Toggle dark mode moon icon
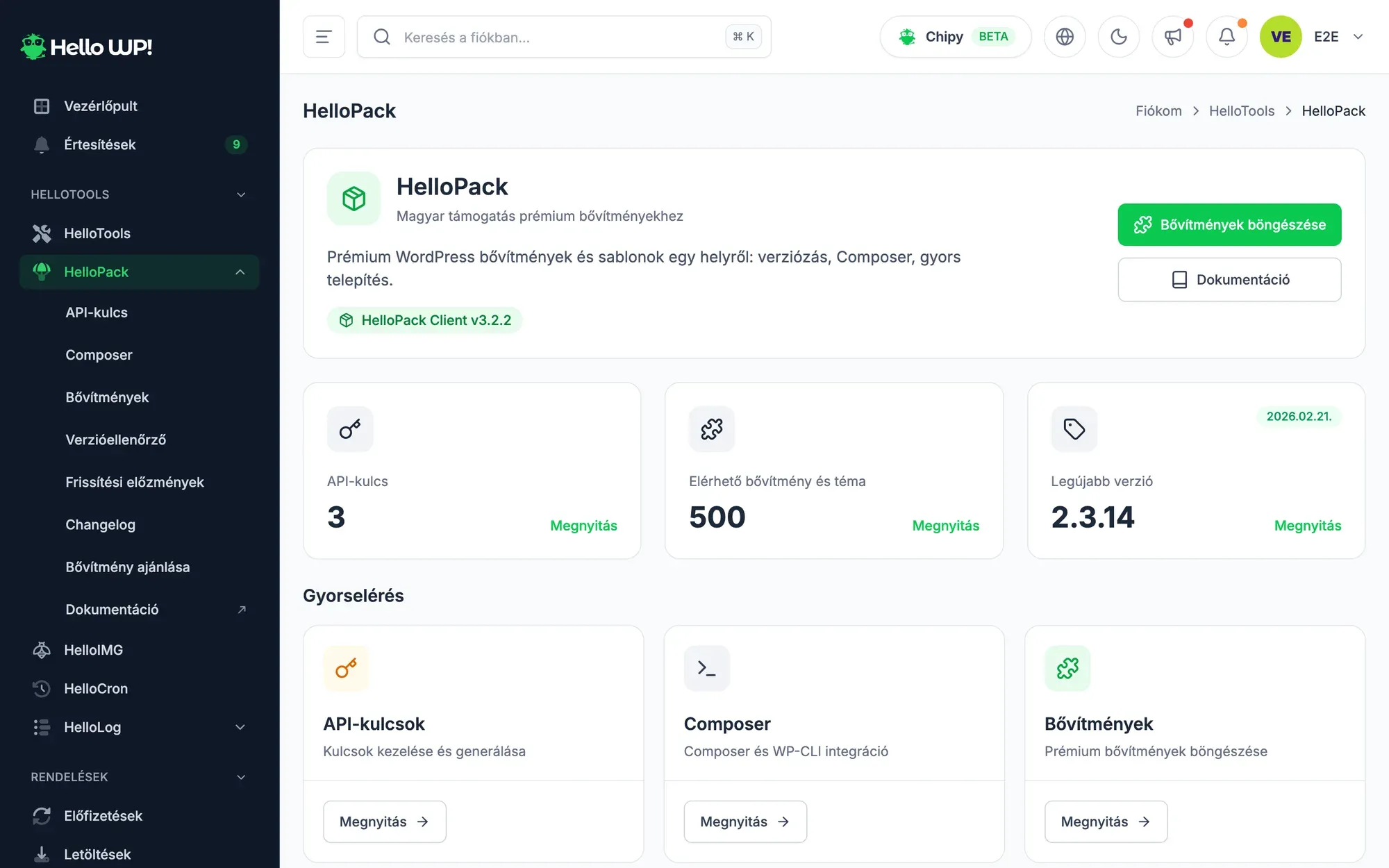 pos(1119,37)
